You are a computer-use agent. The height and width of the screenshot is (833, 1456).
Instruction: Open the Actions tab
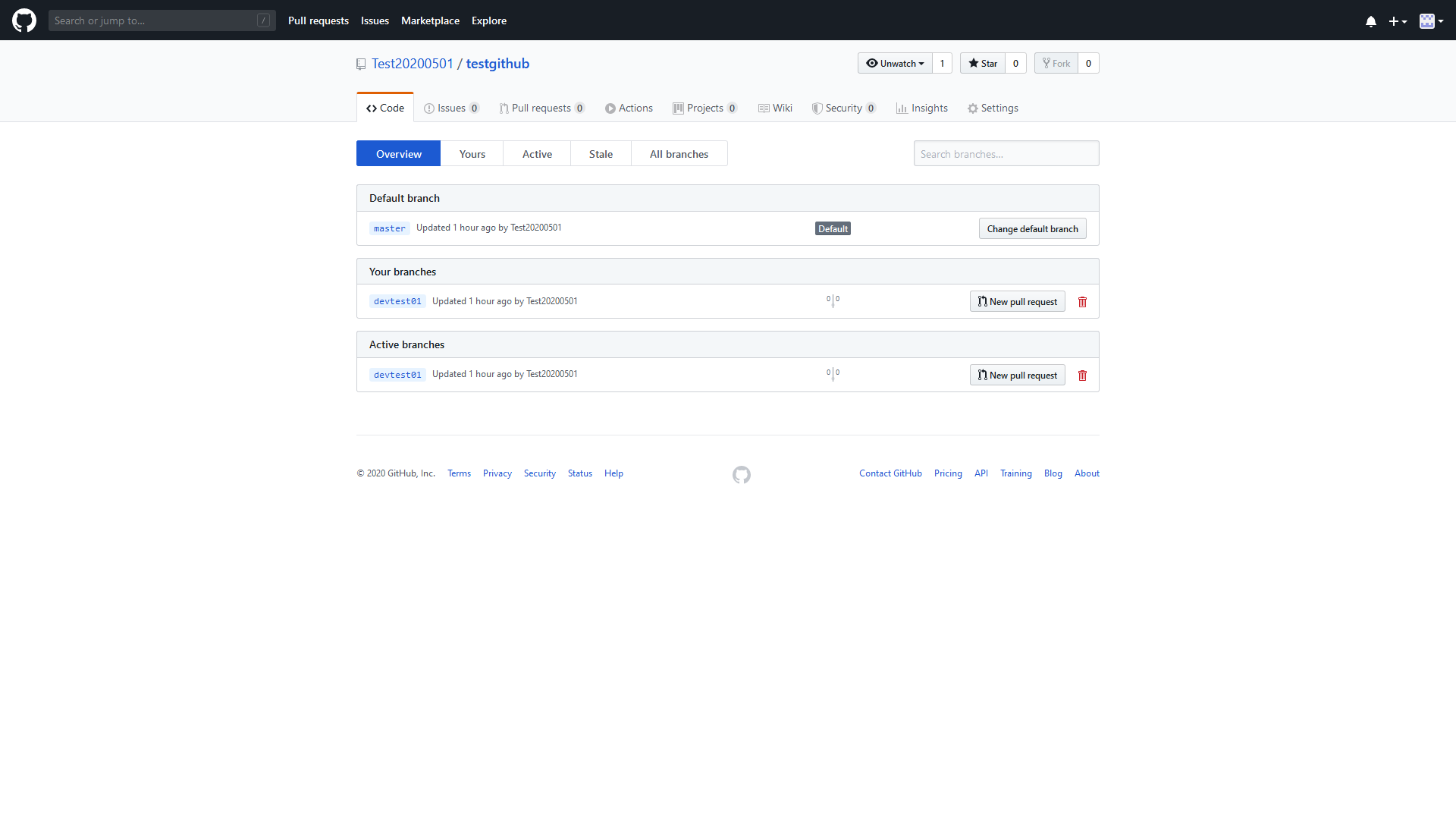[x=629, y=108]
